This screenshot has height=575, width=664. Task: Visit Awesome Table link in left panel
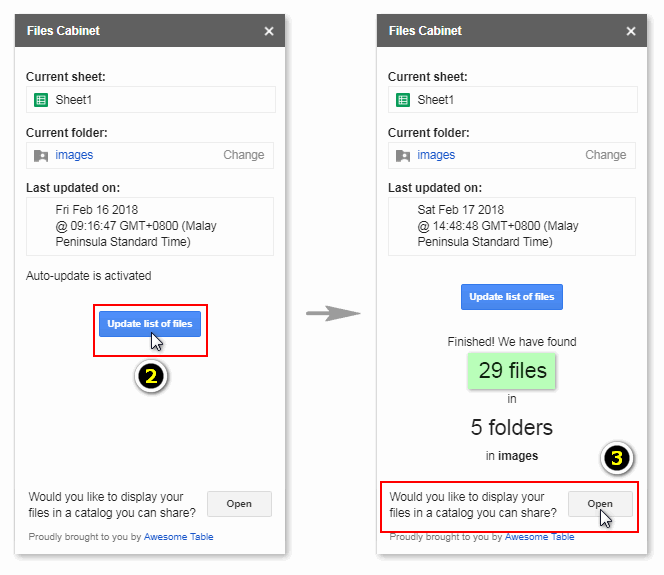178,537
